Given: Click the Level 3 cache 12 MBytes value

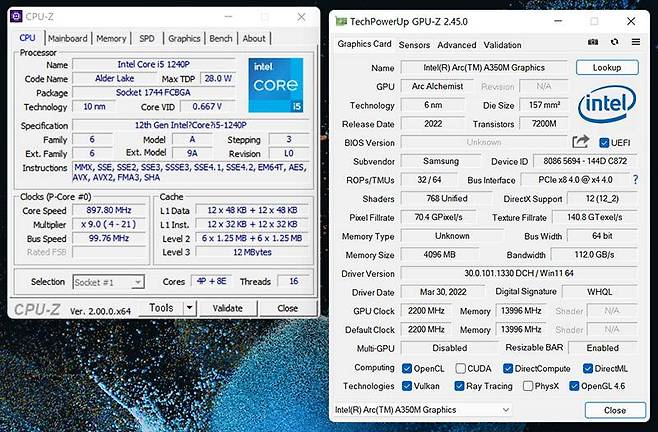Looking at the screenshot, I should click(x=252, y=252).
